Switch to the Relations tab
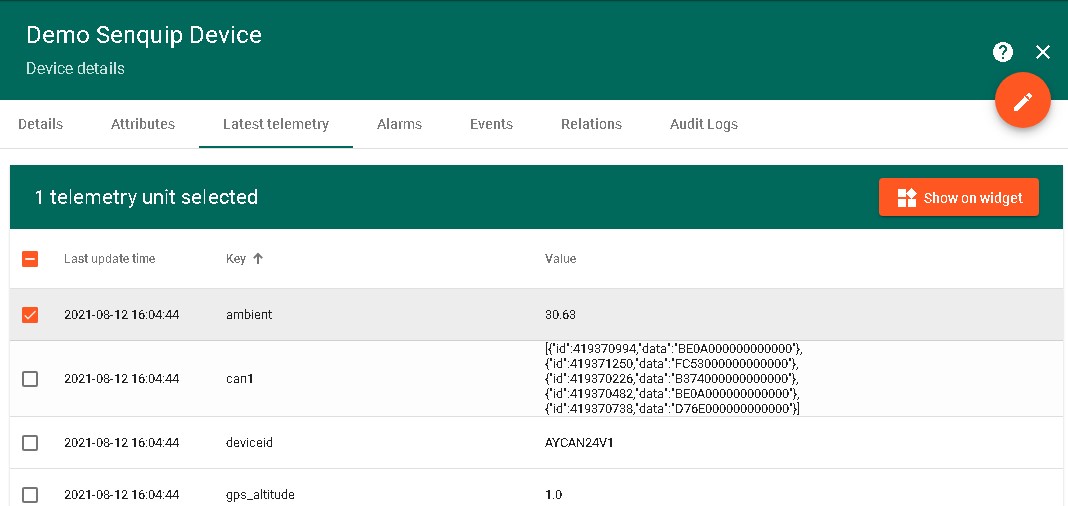 coord(591,124)
